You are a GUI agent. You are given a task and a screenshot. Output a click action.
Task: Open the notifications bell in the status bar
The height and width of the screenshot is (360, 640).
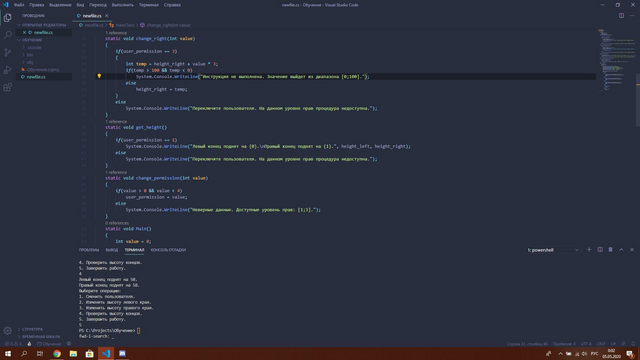[x=633, y=344]
